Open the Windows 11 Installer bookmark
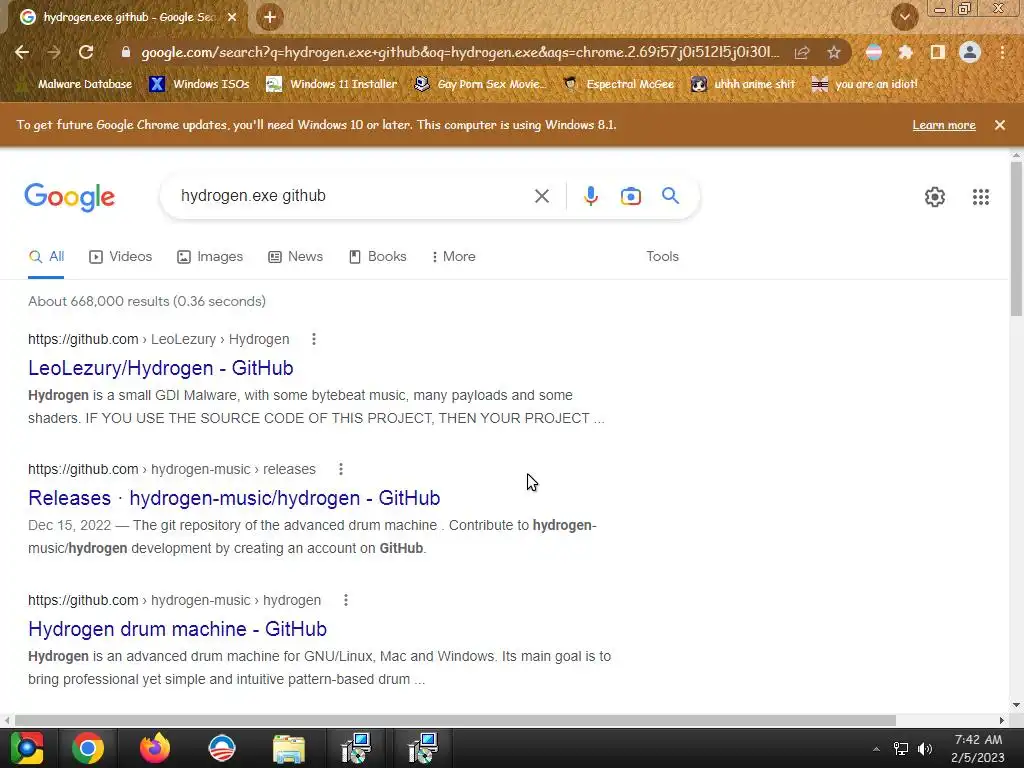Viewport: 1024px width, 768px height. 332,84
